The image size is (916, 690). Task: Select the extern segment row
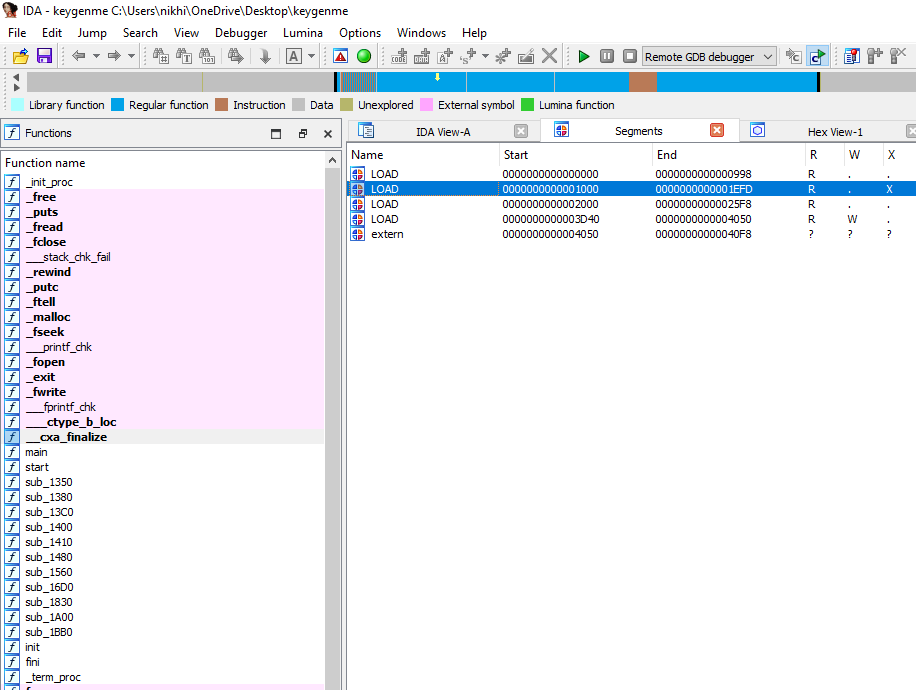tap(632, 234)
